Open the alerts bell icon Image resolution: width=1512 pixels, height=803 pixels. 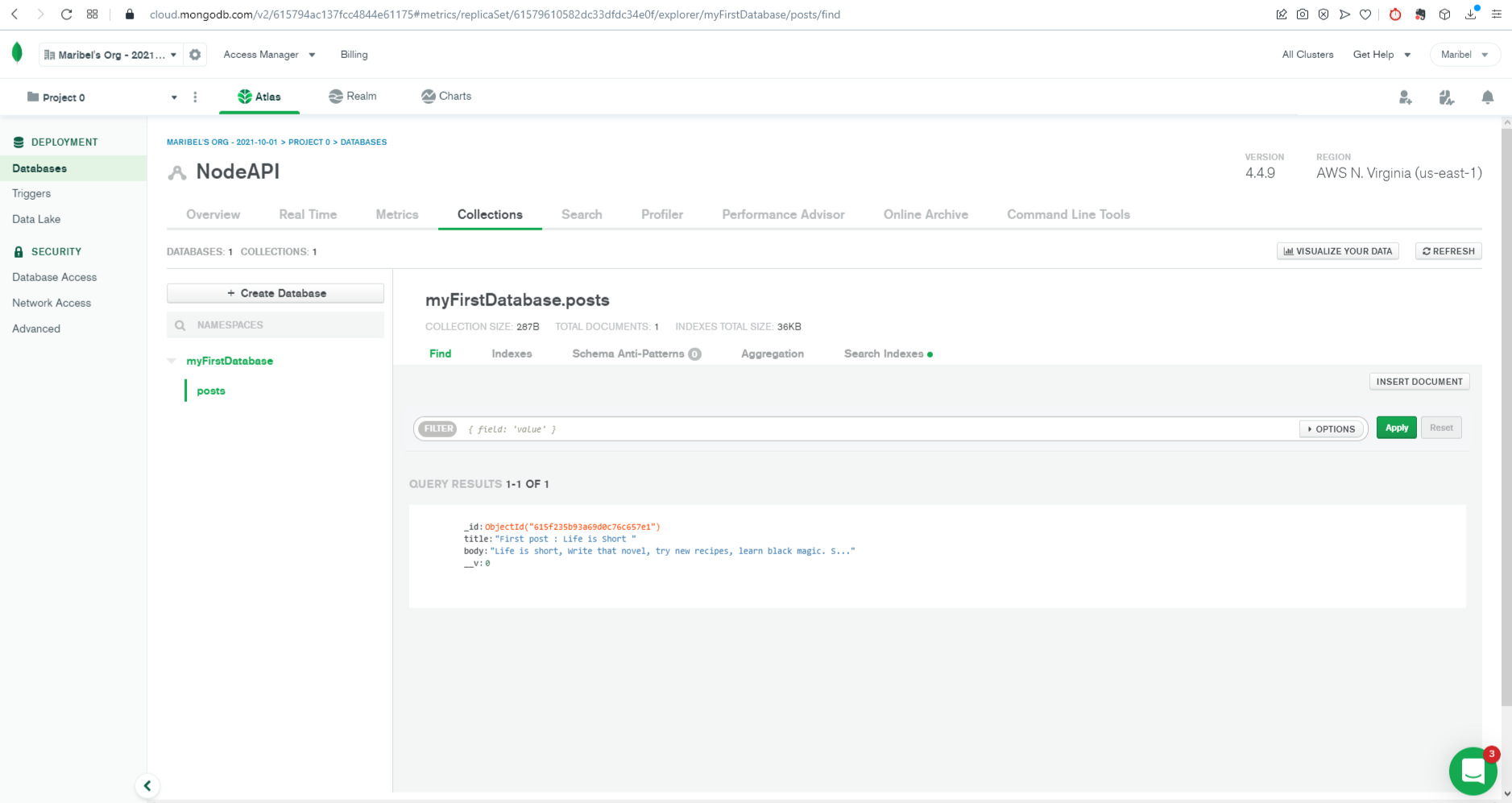pos(1488,97)
